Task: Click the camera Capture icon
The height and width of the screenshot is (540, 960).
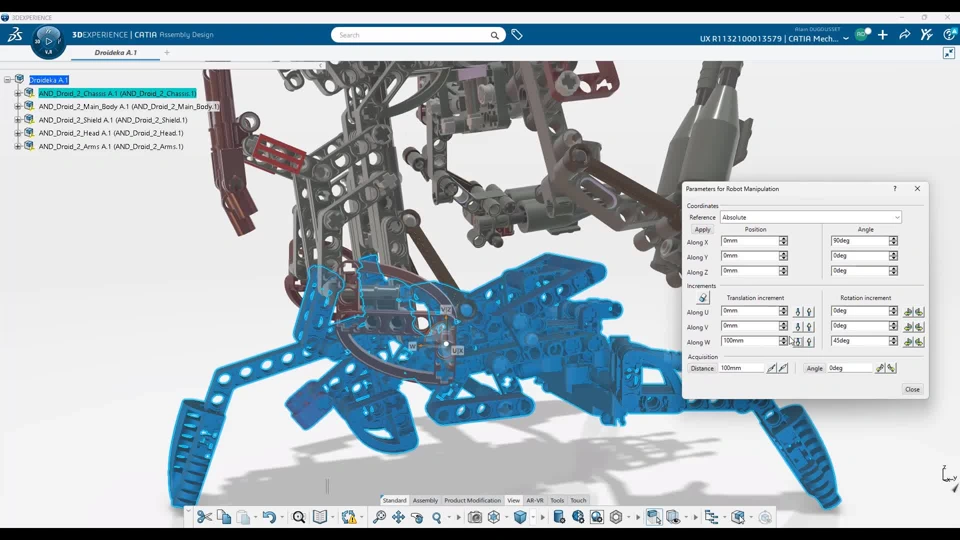Action: [x=474, y=517]
